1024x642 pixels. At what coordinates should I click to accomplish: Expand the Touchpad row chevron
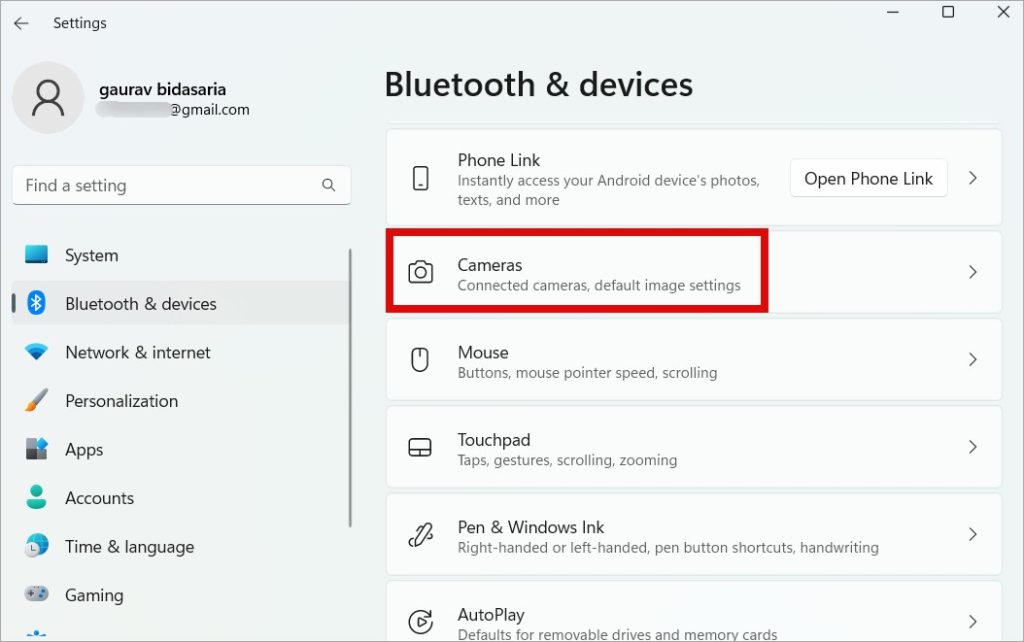point(972,447)
